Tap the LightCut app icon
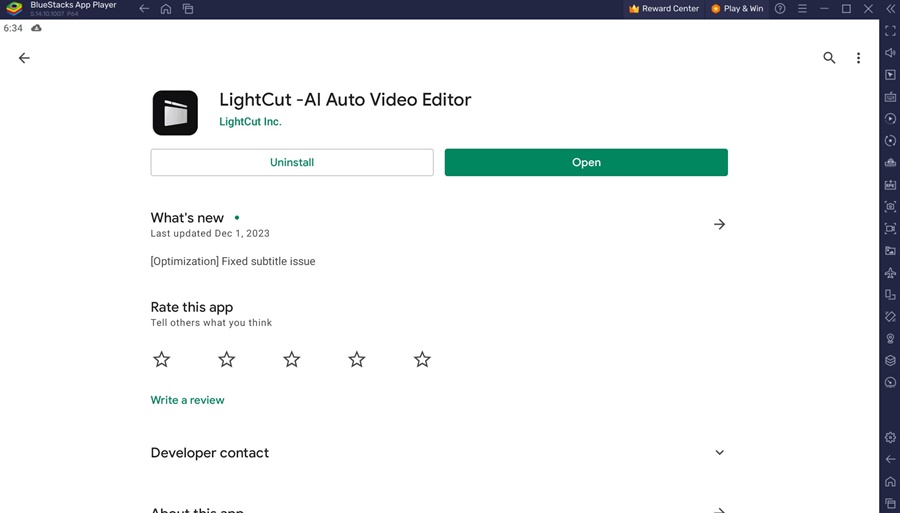This screenshot has height=513, width=900. [x=175, y=113]
